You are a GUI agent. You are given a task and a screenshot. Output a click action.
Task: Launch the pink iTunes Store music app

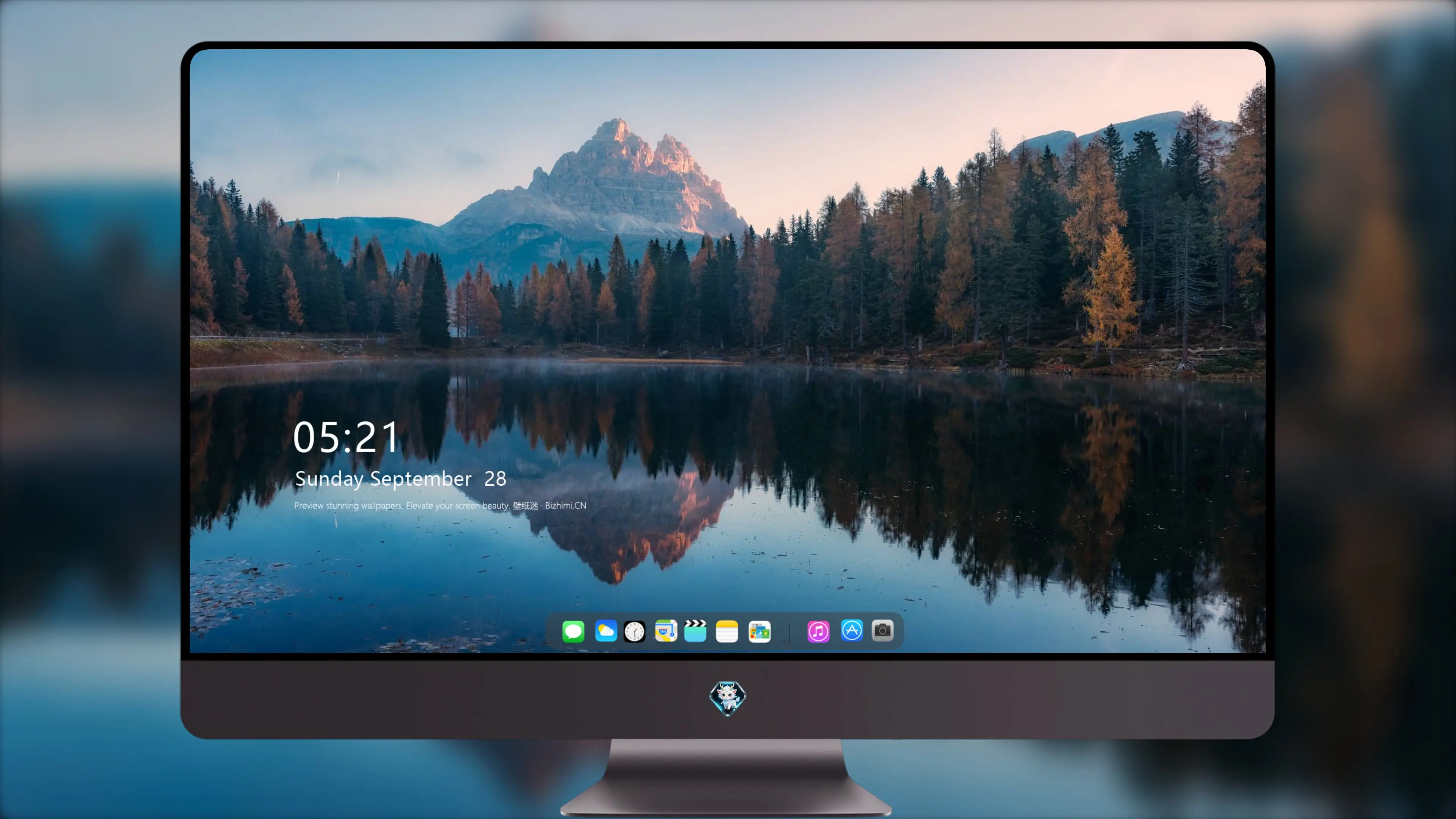(819, 631)
